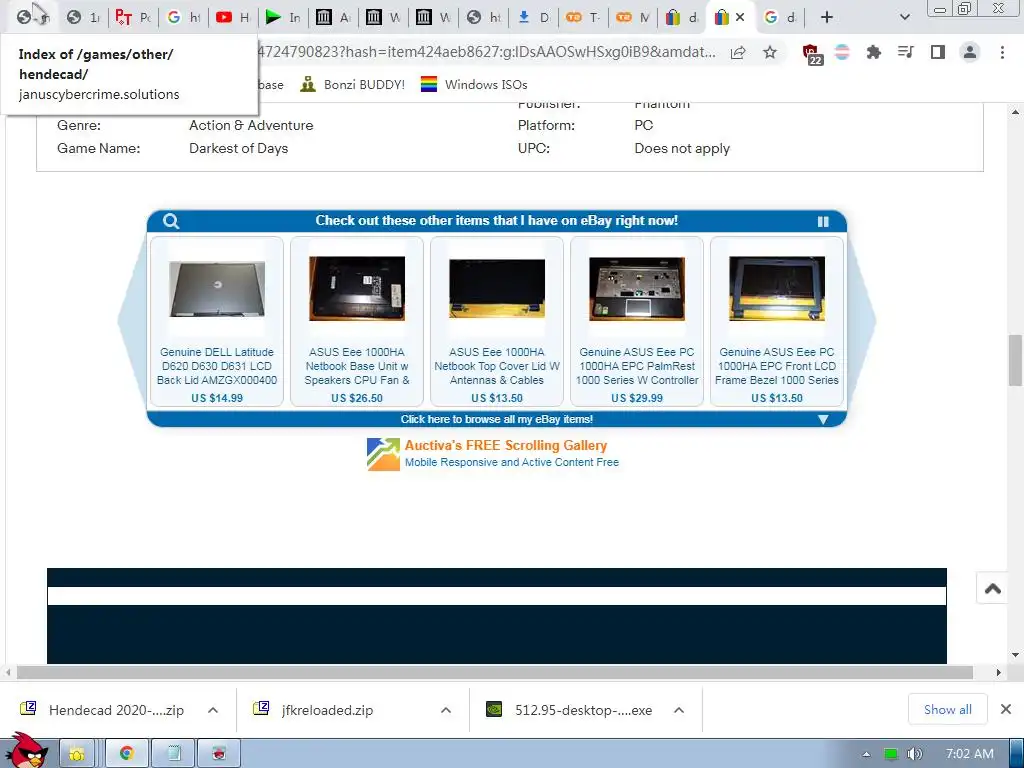Click the URL address bar

click(487, 52)
